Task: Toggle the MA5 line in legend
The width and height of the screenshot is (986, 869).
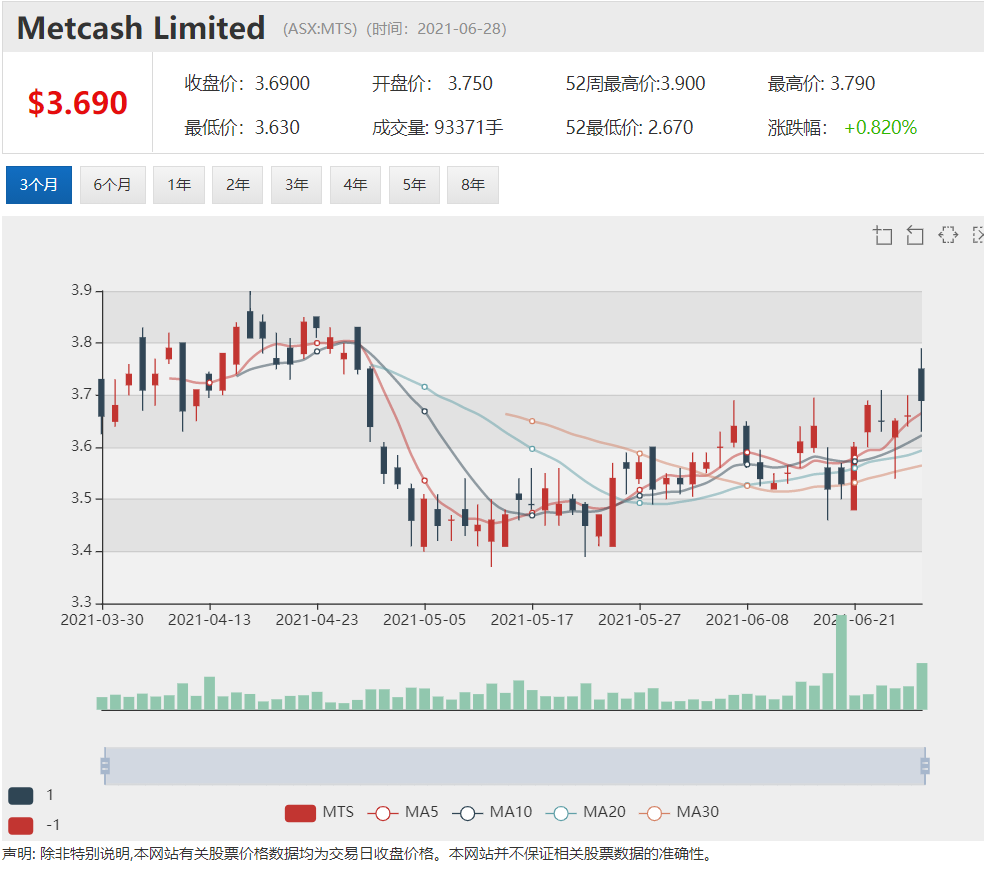Action: (x=403, y=812)
